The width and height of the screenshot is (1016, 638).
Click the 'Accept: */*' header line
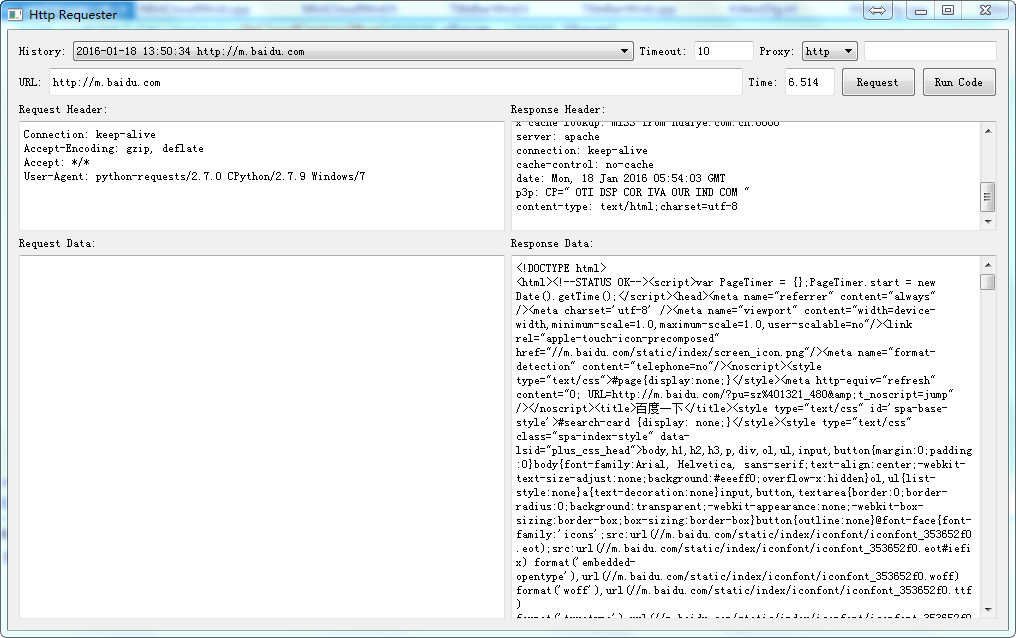pos(56,163)
